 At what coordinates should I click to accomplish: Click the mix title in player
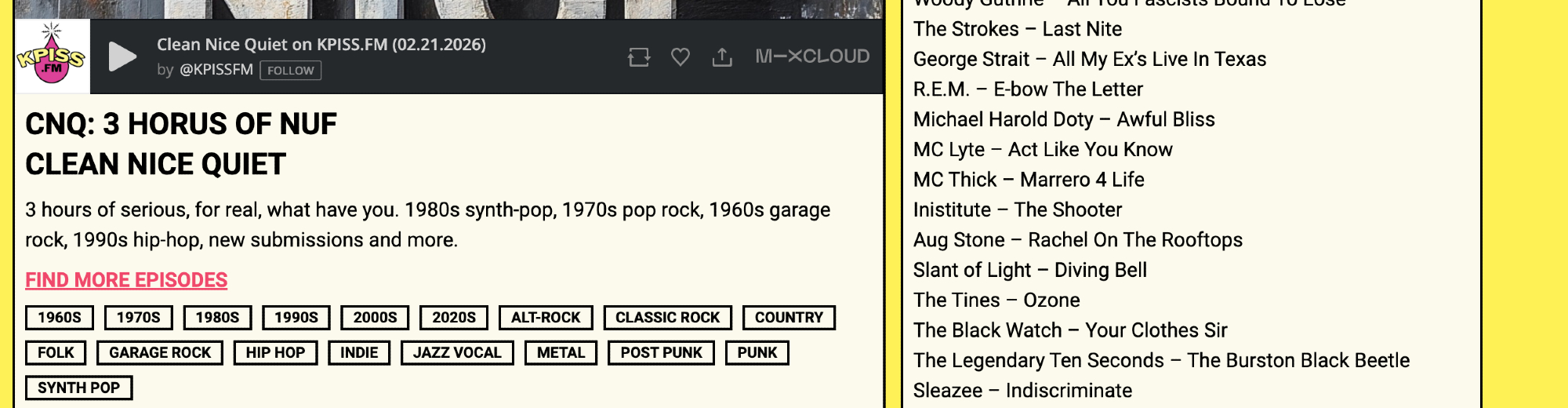pos(321,45)
